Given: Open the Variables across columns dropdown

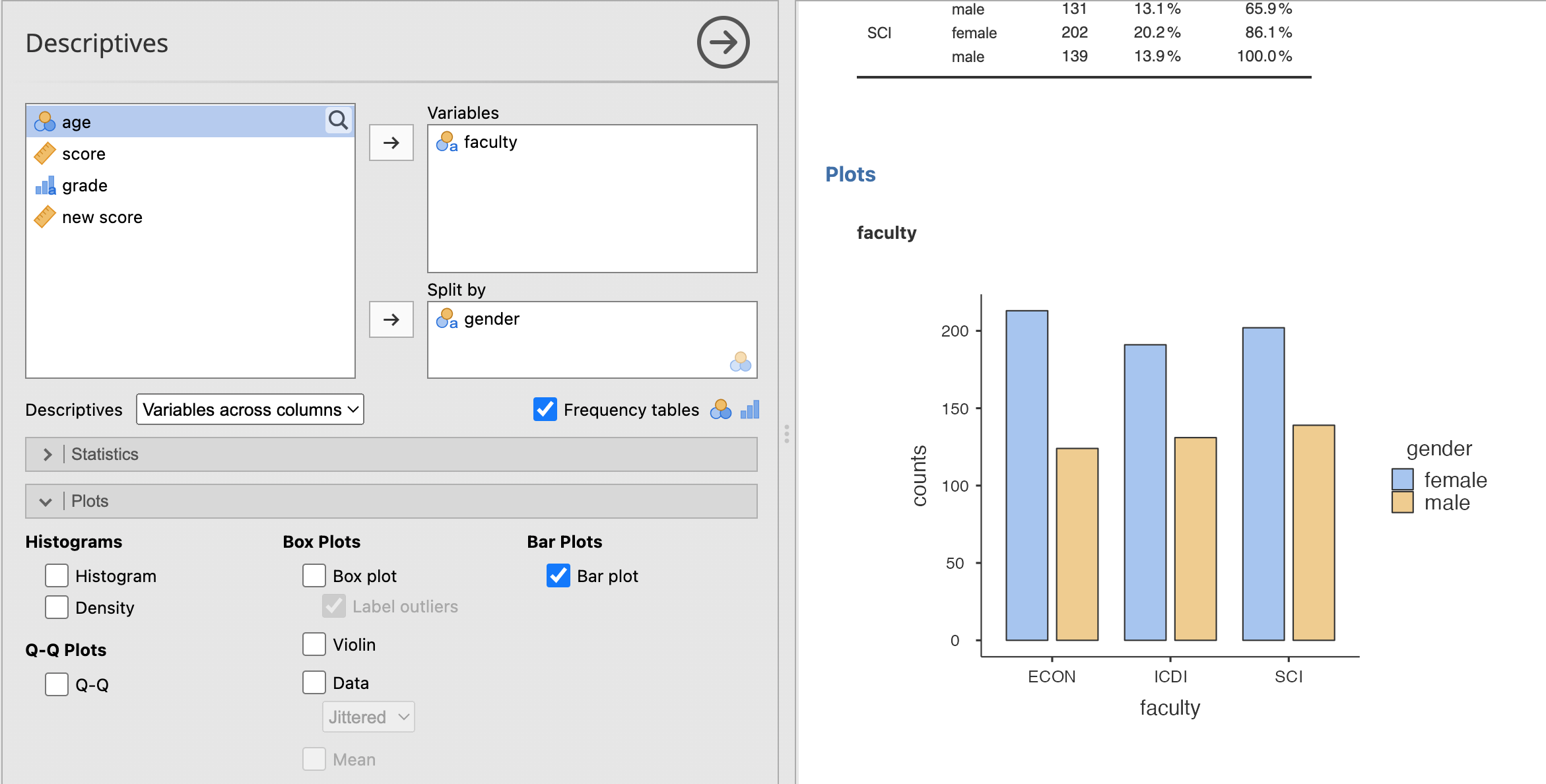Looking at the screenshot, I should coord(250,410).
